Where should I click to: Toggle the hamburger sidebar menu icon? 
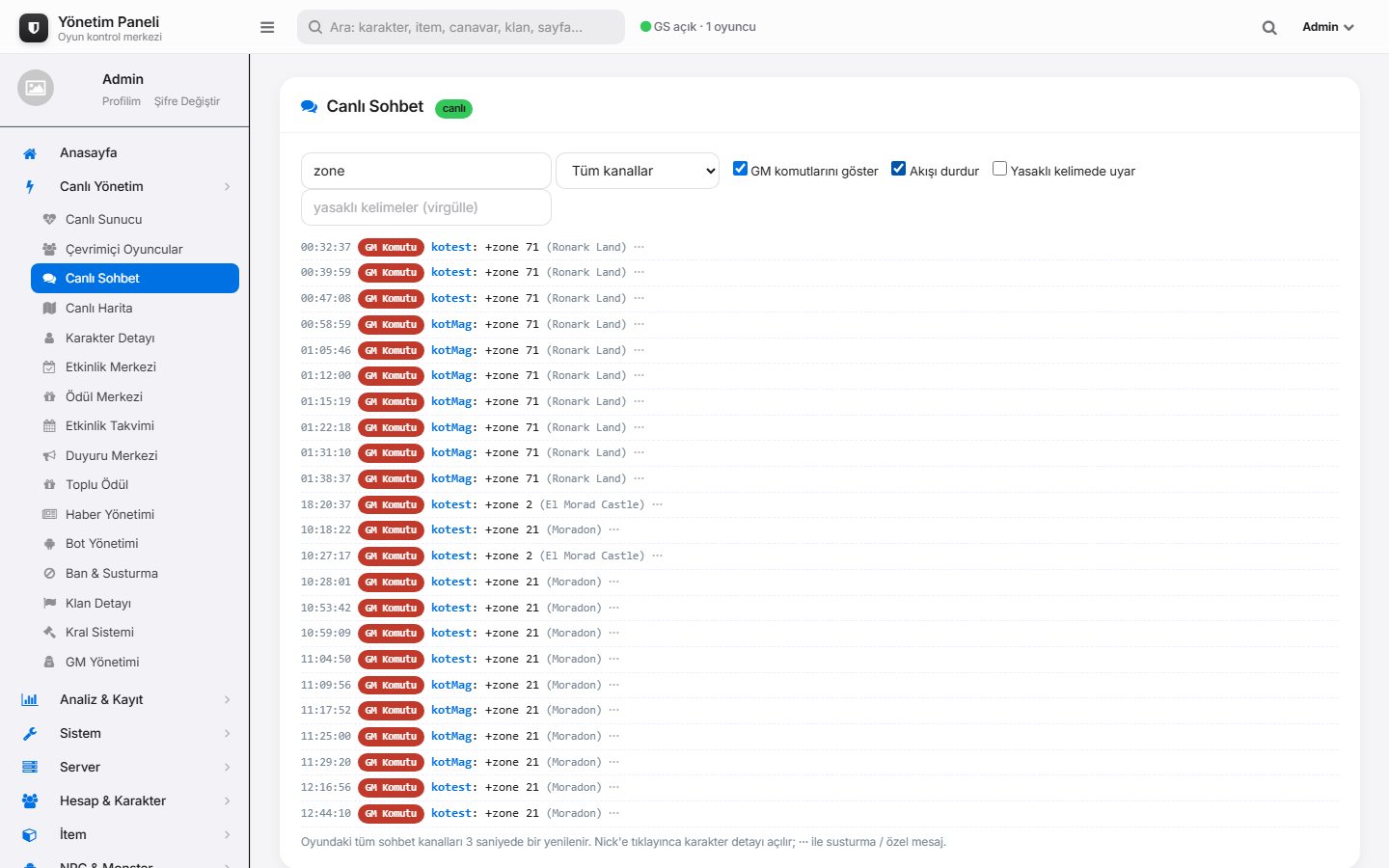click(267, 27)
